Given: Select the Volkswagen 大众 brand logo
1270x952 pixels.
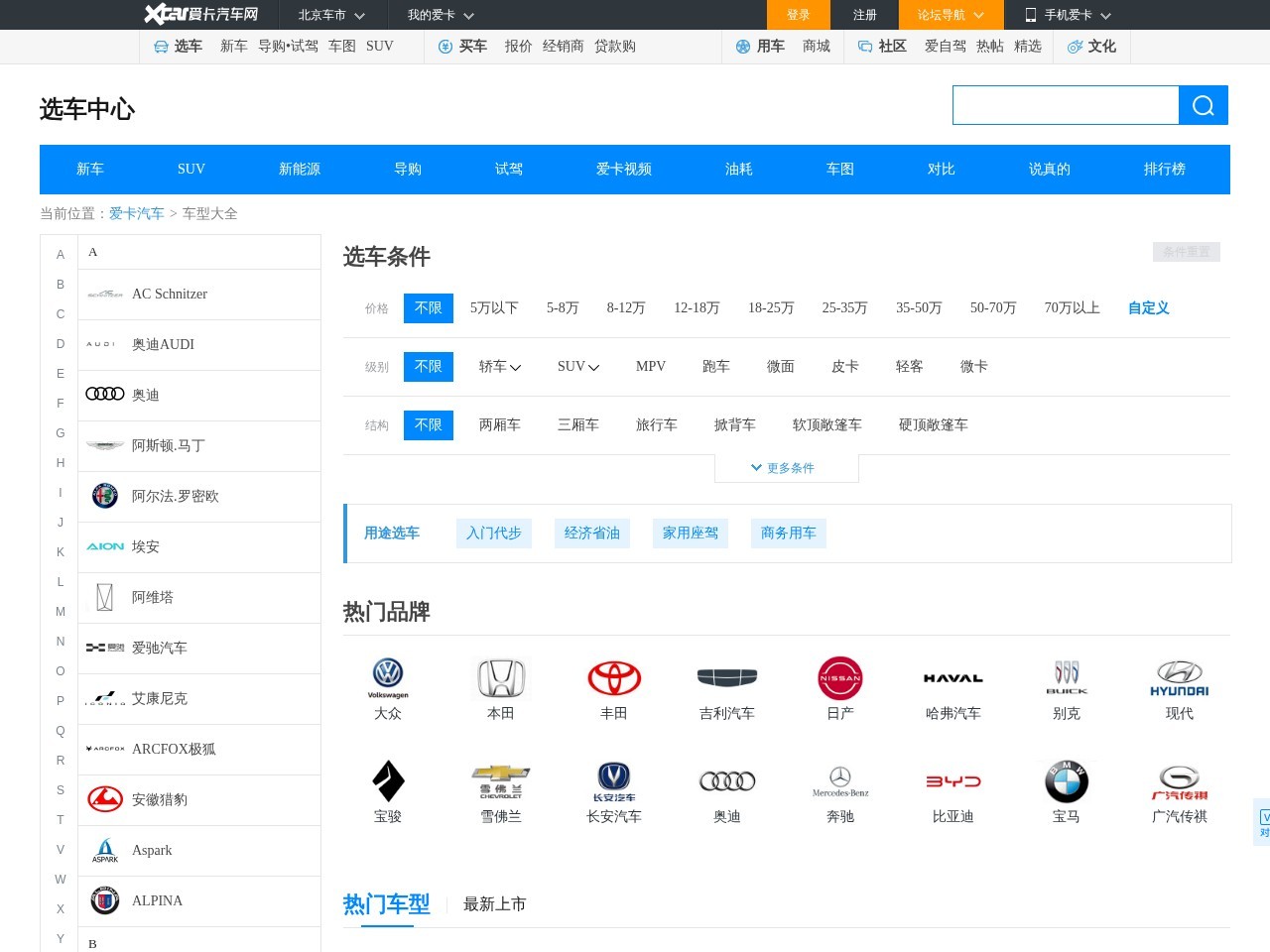Looking at the screenshot, I should tap(388, 679).
